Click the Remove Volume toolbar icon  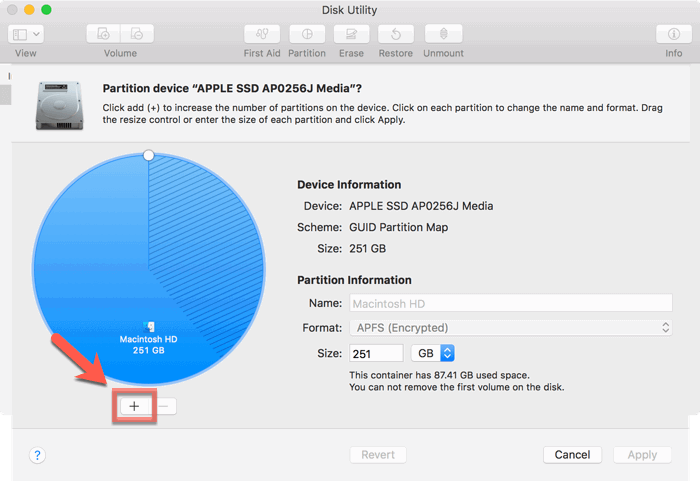[137, 34]
